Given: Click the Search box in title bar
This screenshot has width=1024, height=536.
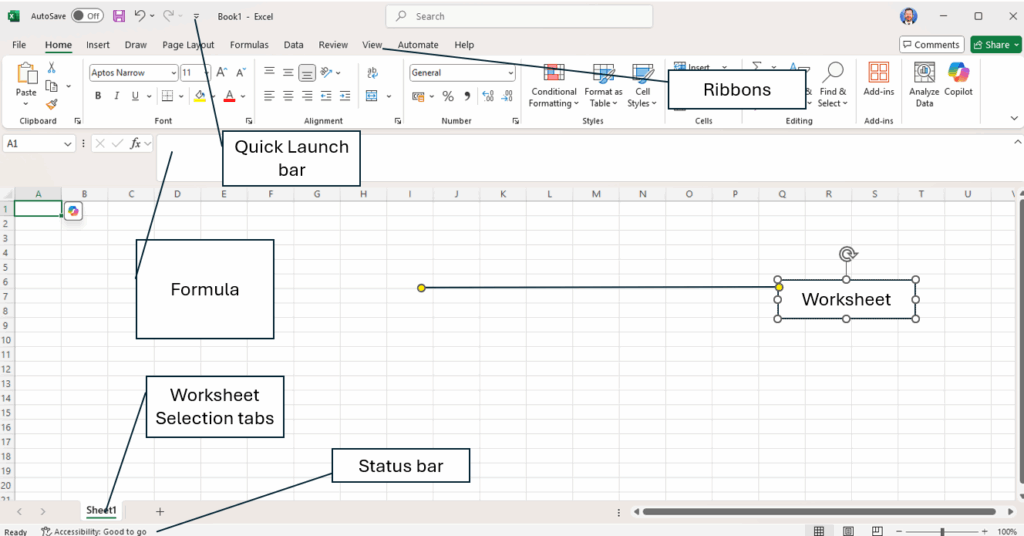Looking at the screenshot, I should [519, 16].
